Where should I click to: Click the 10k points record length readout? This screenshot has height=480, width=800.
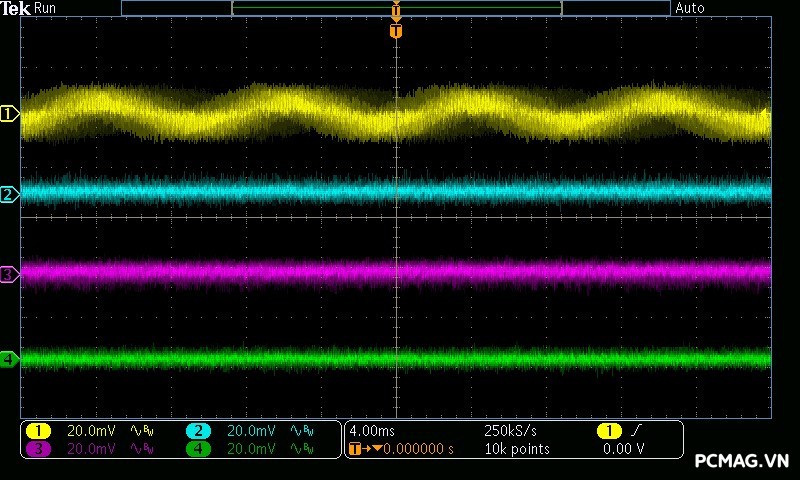coord(517,449)
